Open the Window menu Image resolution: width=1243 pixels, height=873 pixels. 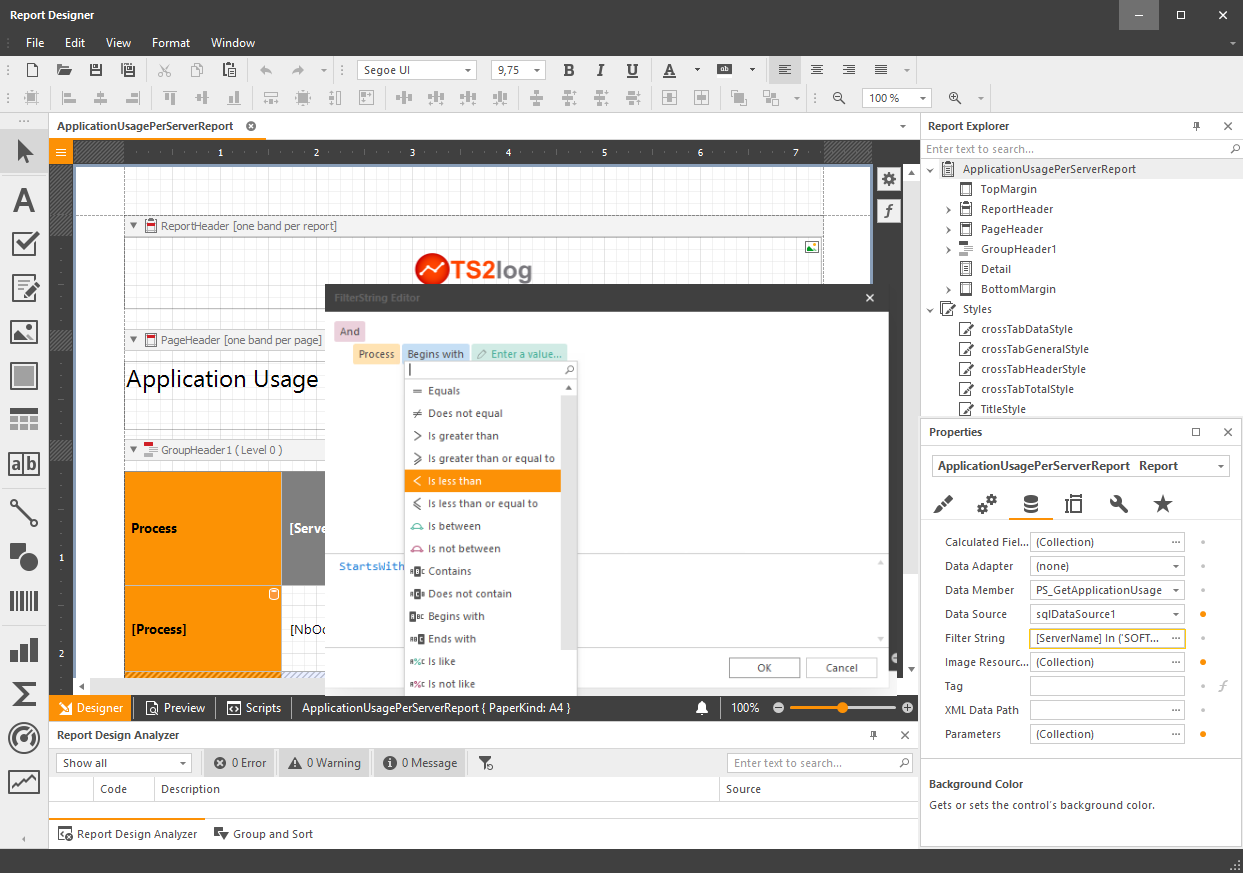pos(233,43)
